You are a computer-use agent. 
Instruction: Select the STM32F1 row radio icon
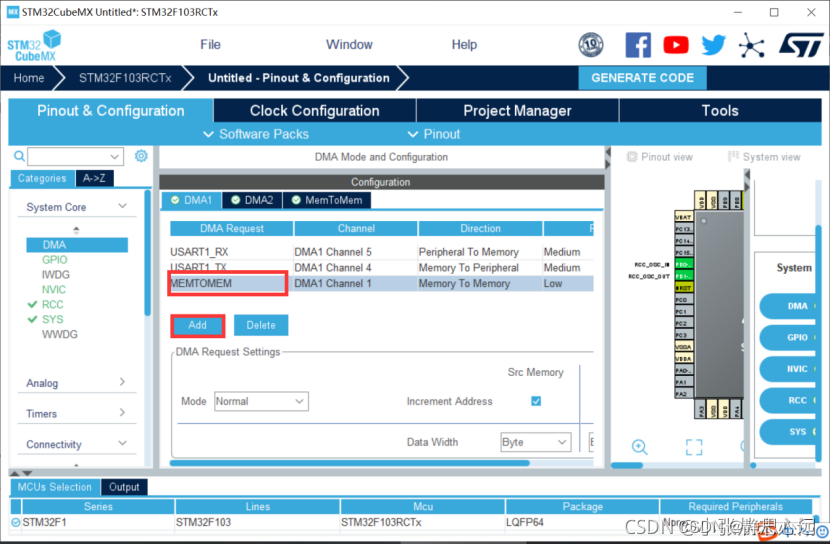coord(16,522)
